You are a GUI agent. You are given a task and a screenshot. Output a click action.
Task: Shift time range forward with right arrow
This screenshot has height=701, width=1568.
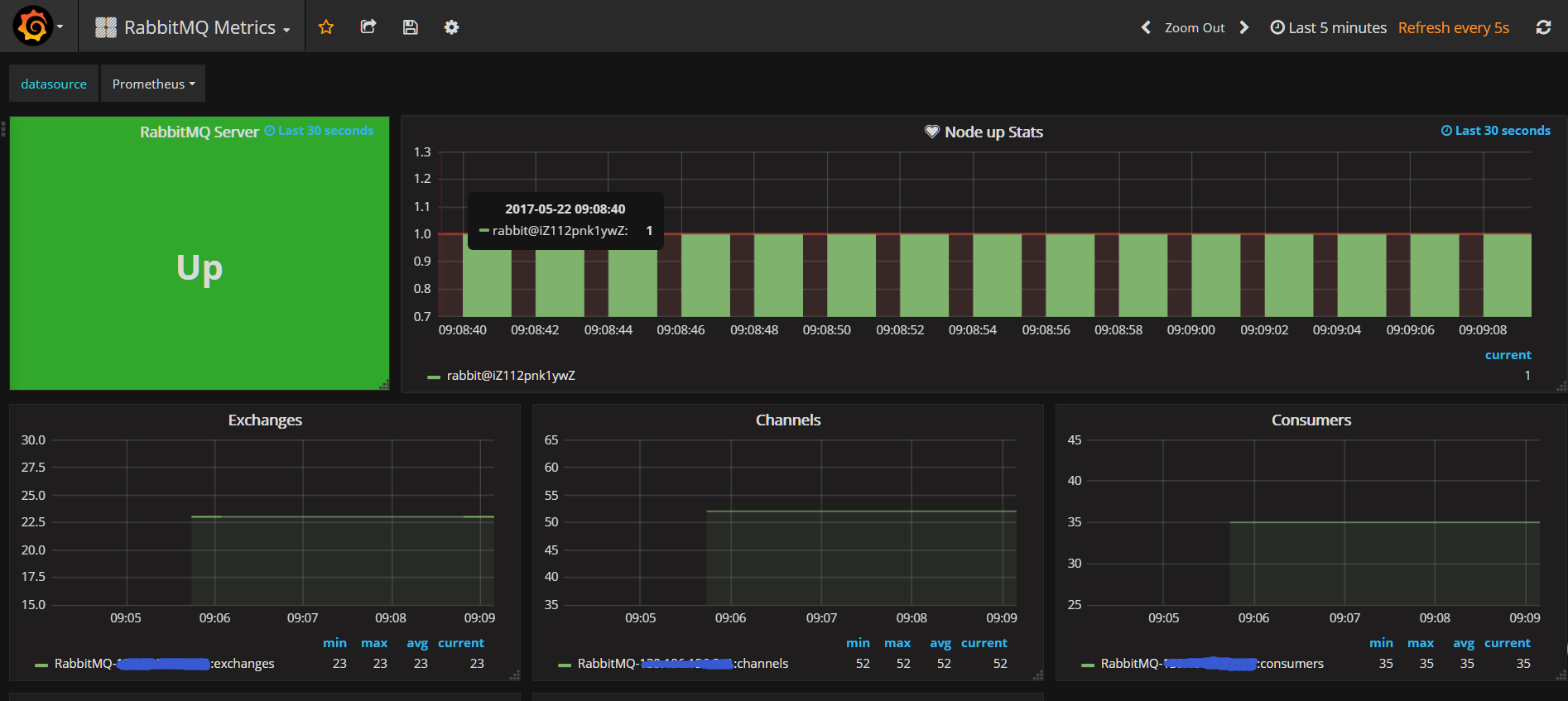pos(1244,27)
